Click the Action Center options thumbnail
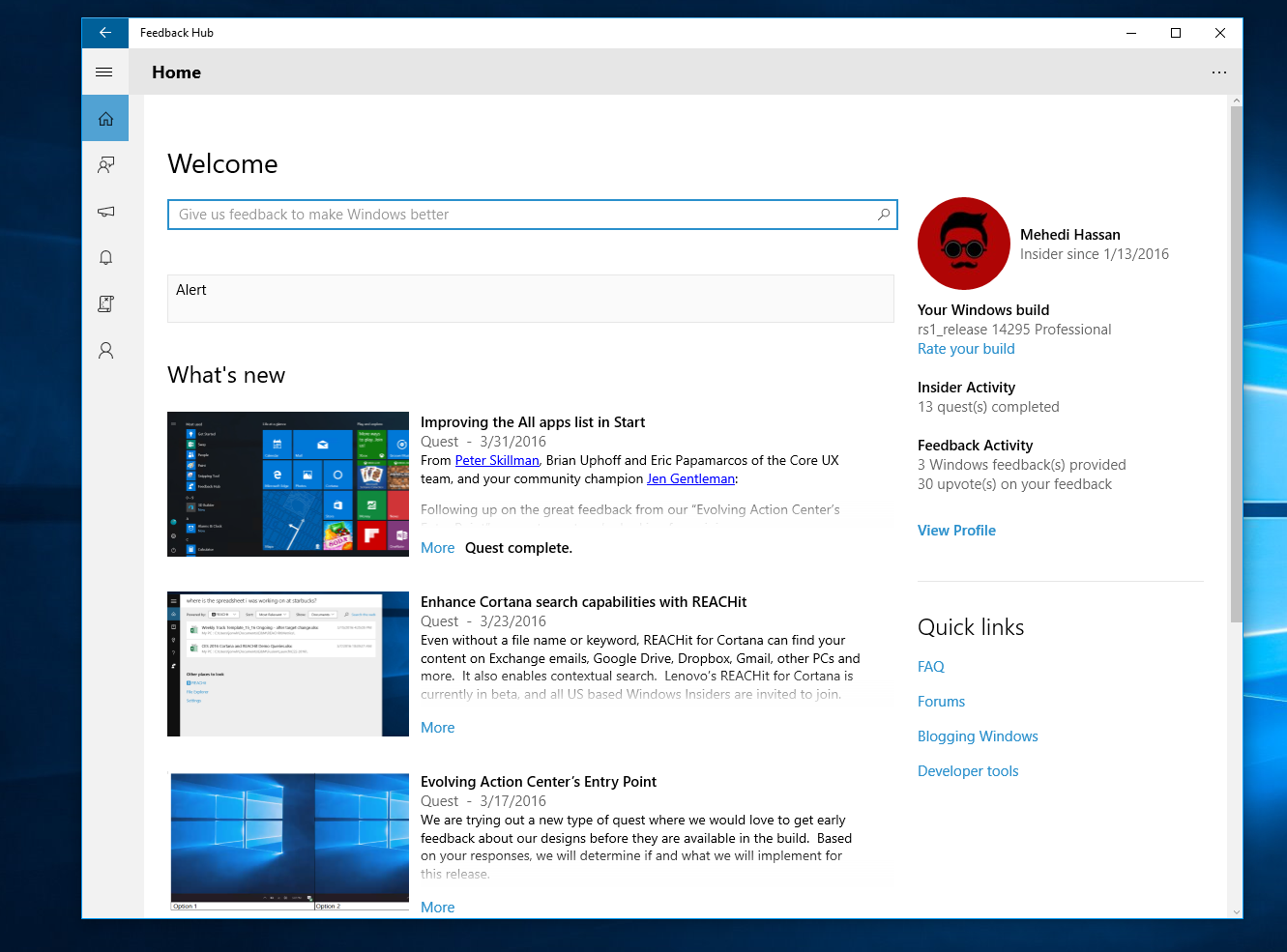Image resolution: width=1287 pixels, height=952 pixels. (288, 843)
